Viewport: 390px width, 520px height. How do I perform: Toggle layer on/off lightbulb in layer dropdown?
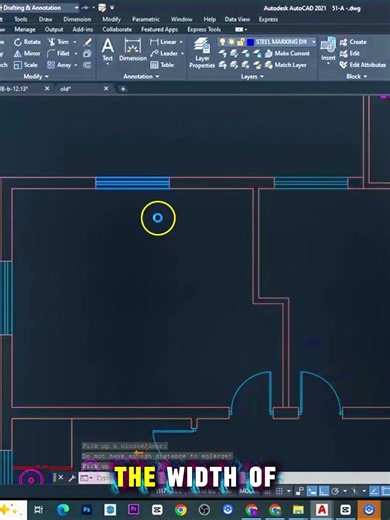[x=222, y=42]
